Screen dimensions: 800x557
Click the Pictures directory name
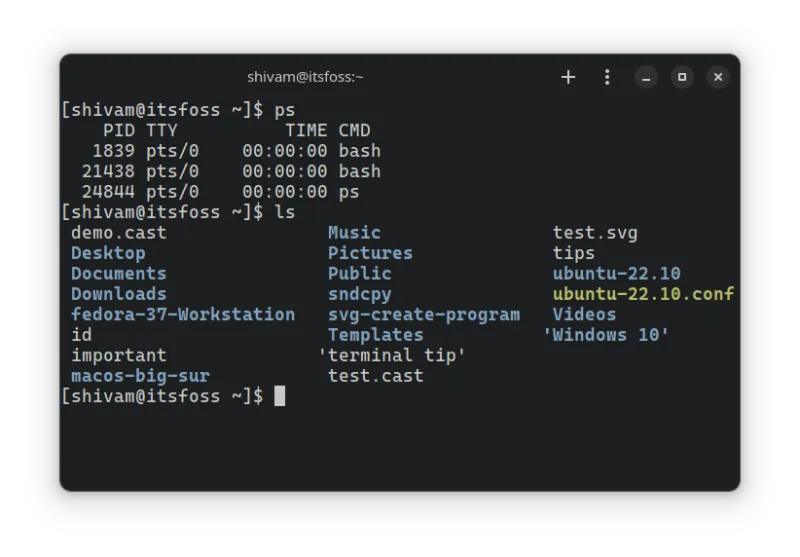pyautogui.click(x=370, y=254)
